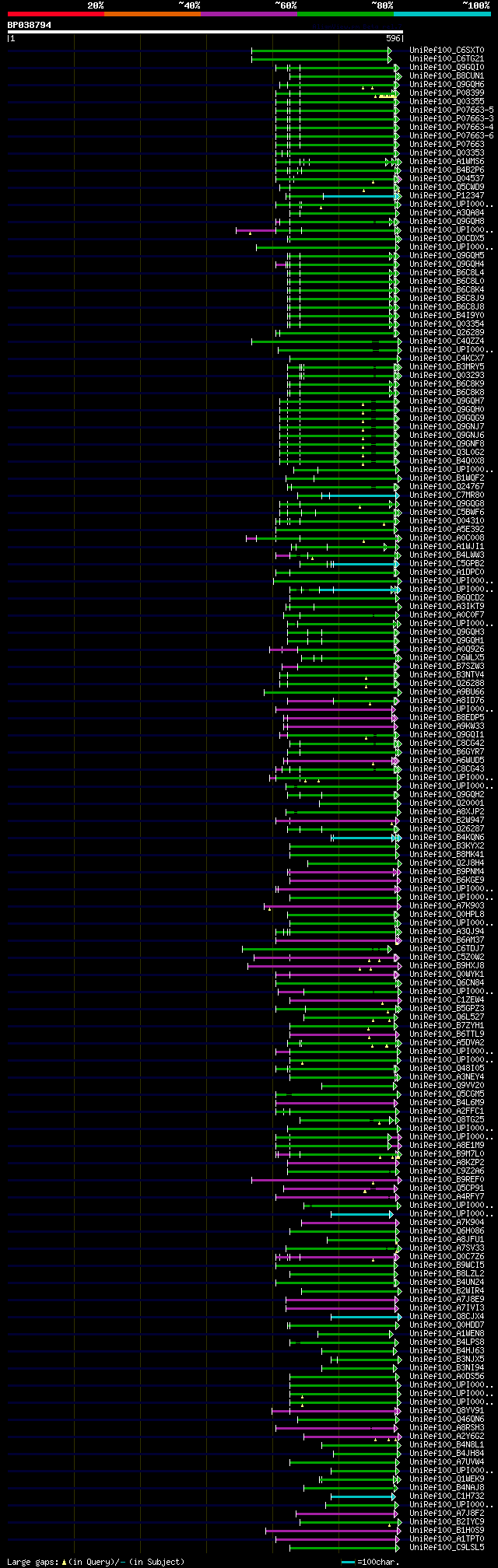Select the UniRef100_Q9GQH8 label

coord(447,222)
